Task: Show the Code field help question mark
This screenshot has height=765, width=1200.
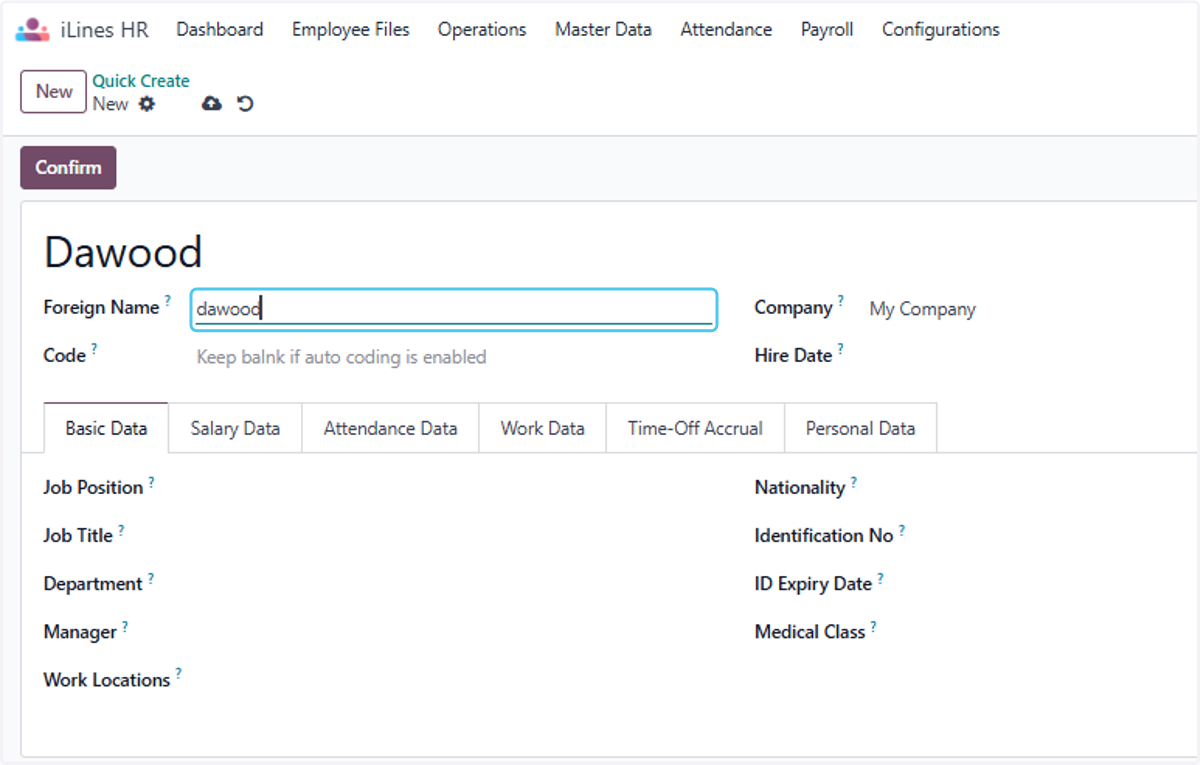Action: [x=94, y=348]
